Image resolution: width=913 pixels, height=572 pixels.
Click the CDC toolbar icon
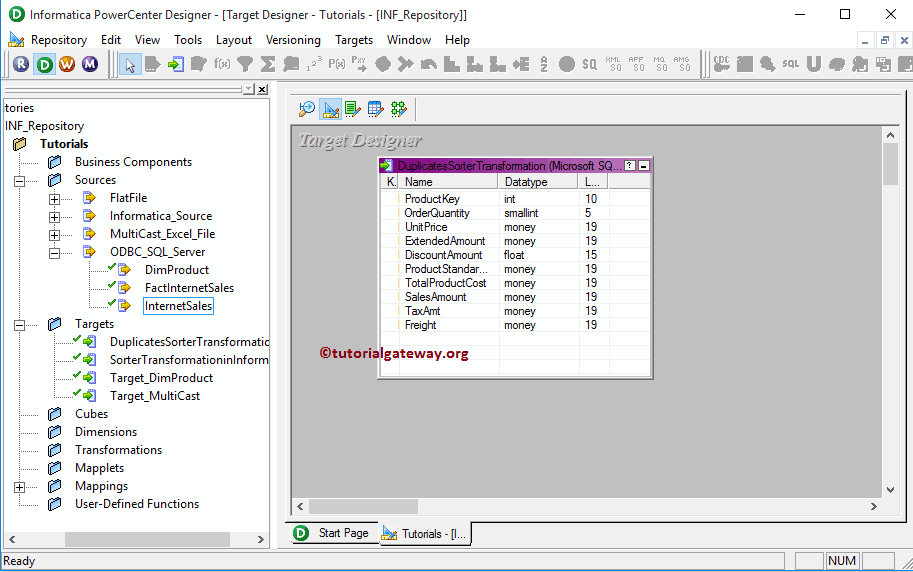coord(721,64)
